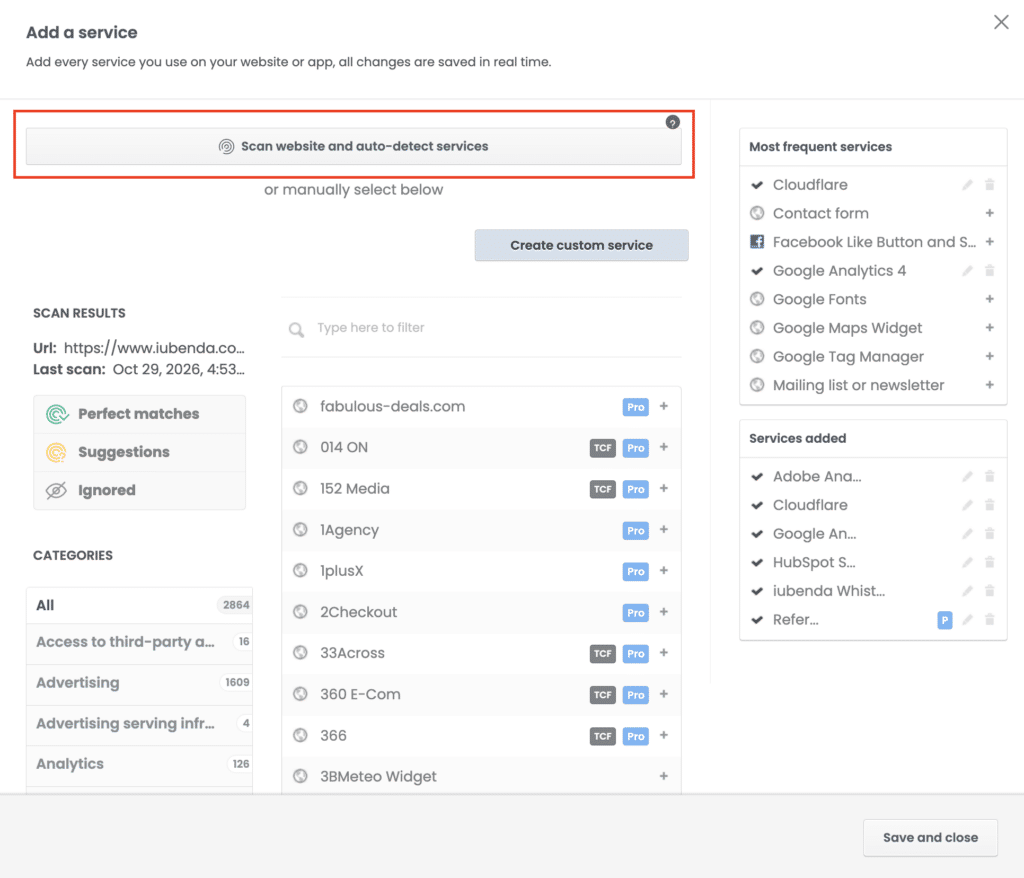Close the Add a service dialog
This screenshot has height=878, width=1024.
tap(1001, 22)
